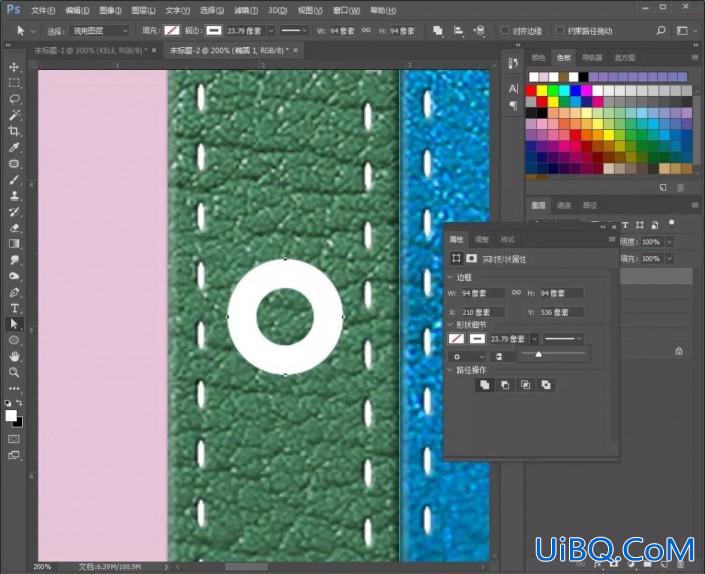Viewport: 705px width, 574px height.
Task: Select the Zoom magnifier tool
Action: click(14, 372)
